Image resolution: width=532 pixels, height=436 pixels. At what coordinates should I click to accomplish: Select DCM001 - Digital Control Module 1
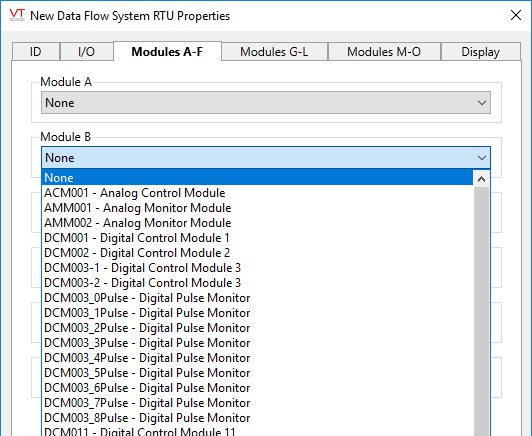pos(257,238)
